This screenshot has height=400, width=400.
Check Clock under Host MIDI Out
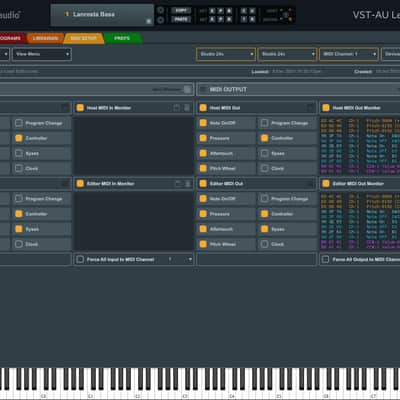pos(264,168)
